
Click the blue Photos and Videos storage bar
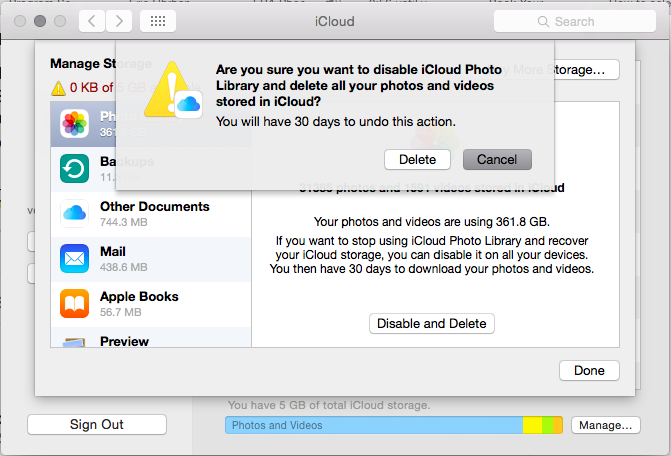point(374,425)
